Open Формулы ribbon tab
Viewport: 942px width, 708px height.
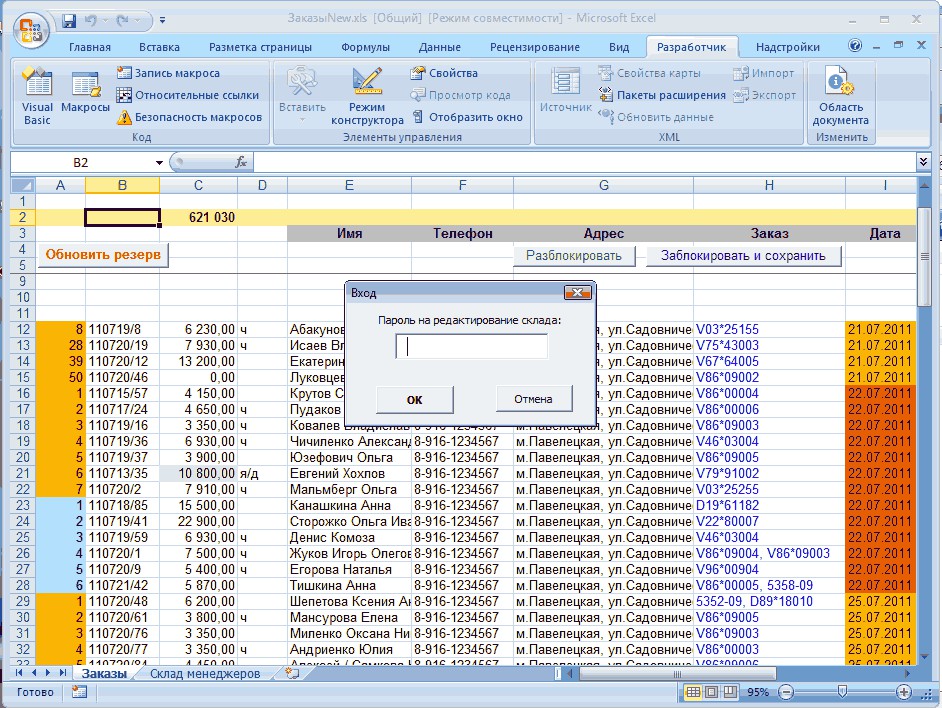click(365, 47)
